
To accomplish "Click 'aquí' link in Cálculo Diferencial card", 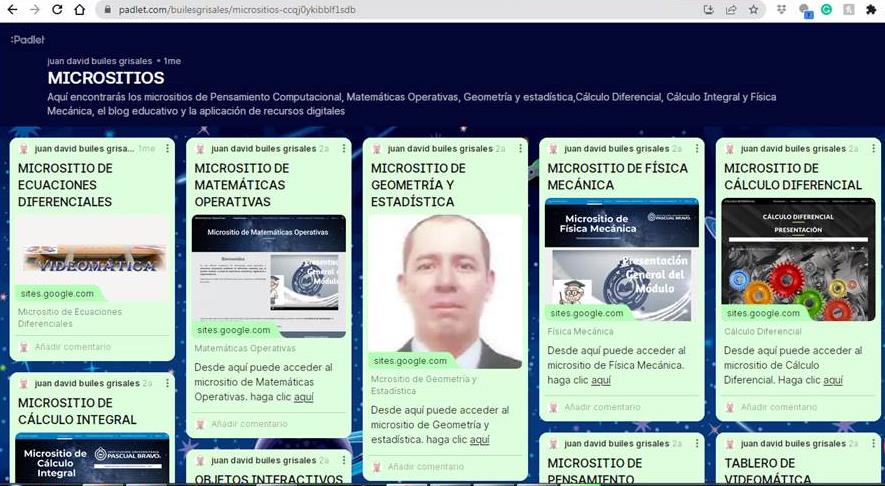I will (833, 380).
